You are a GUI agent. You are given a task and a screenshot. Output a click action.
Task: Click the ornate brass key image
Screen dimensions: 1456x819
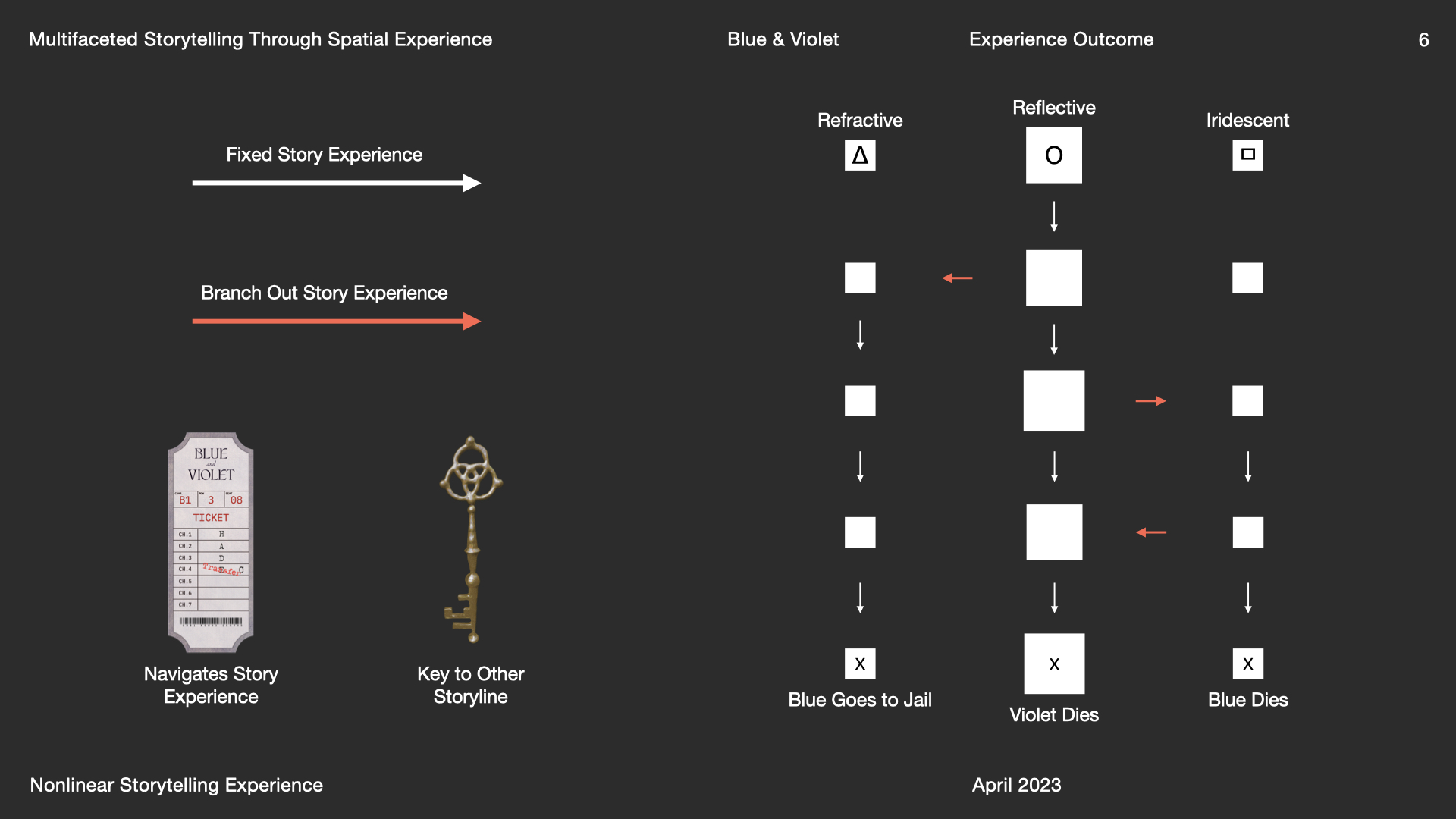(x=471, y=539)
